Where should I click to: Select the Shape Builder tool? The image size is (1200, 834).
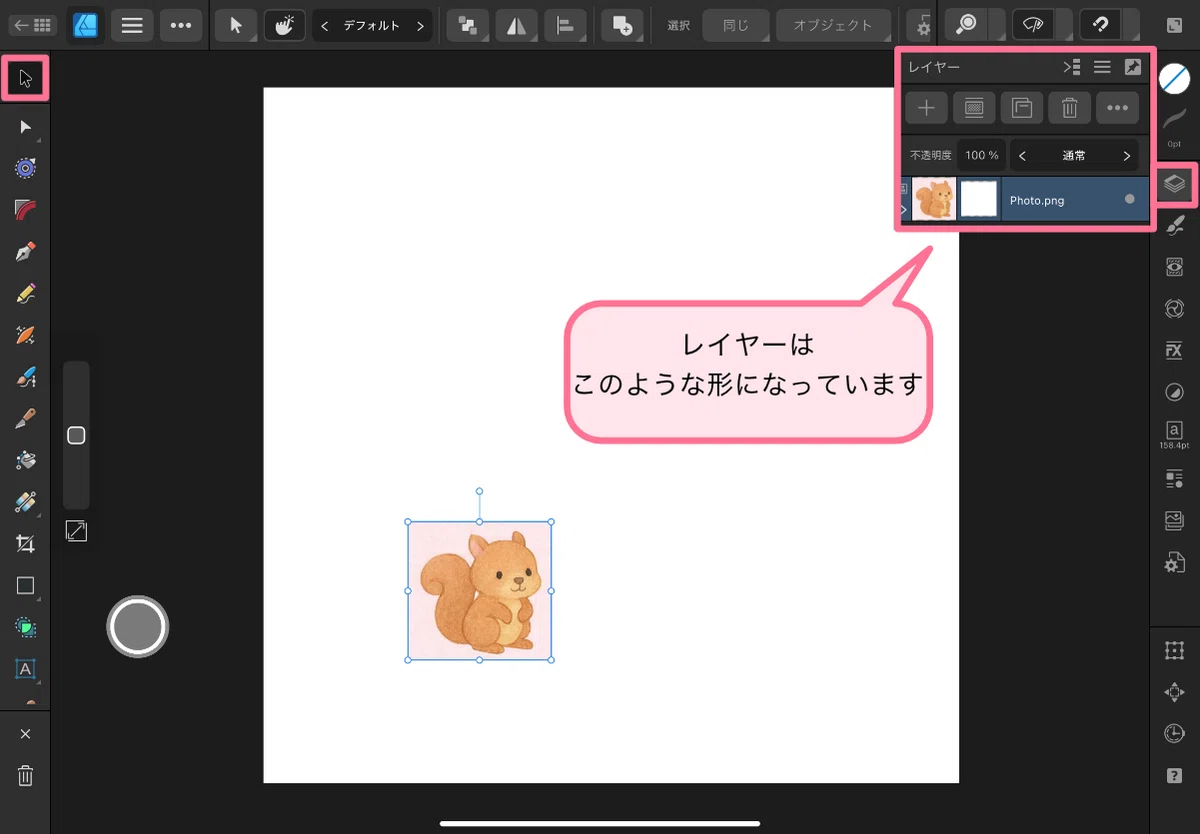(x=26, y=628)
